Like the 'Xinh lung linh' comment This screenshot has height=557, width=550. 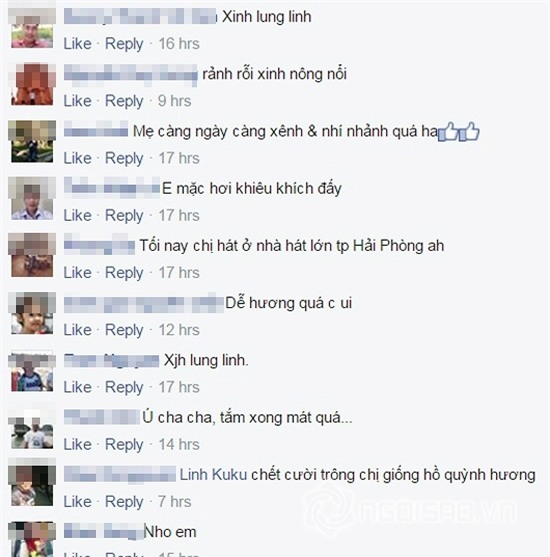[x=77, y=44]
